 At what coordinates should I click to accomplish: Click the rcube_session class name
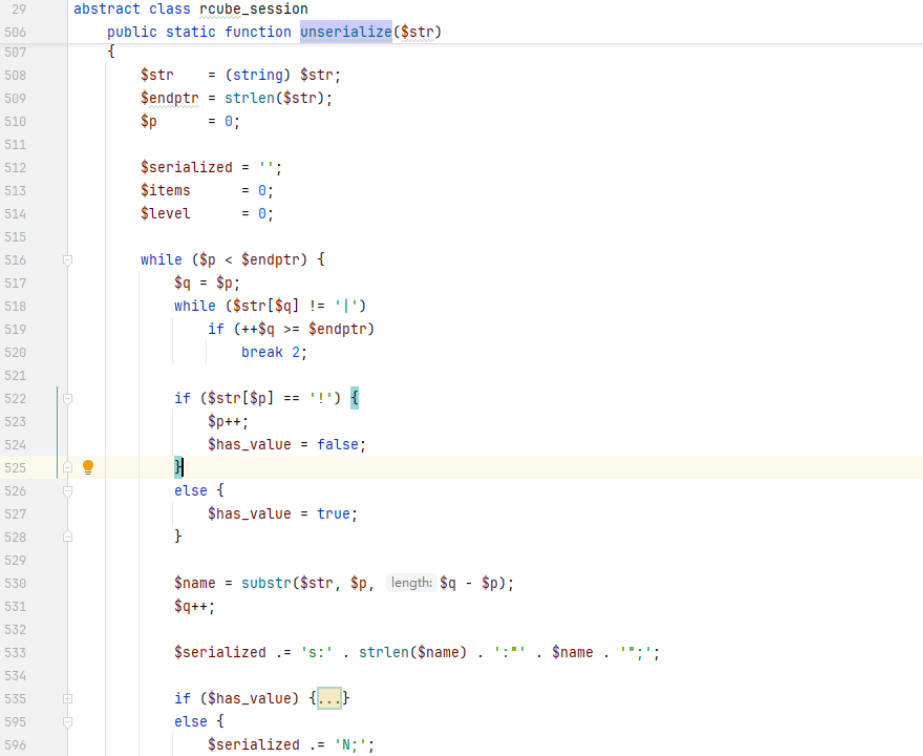point(254,9)
